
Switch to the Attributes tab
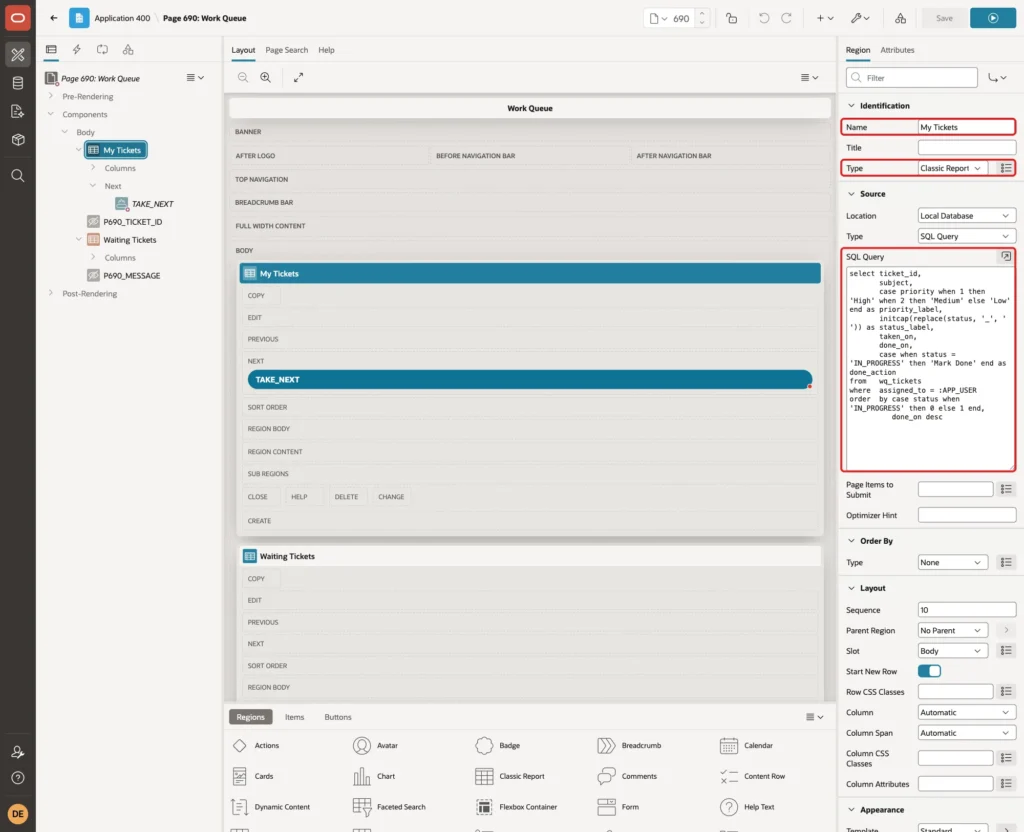point(897,50)
